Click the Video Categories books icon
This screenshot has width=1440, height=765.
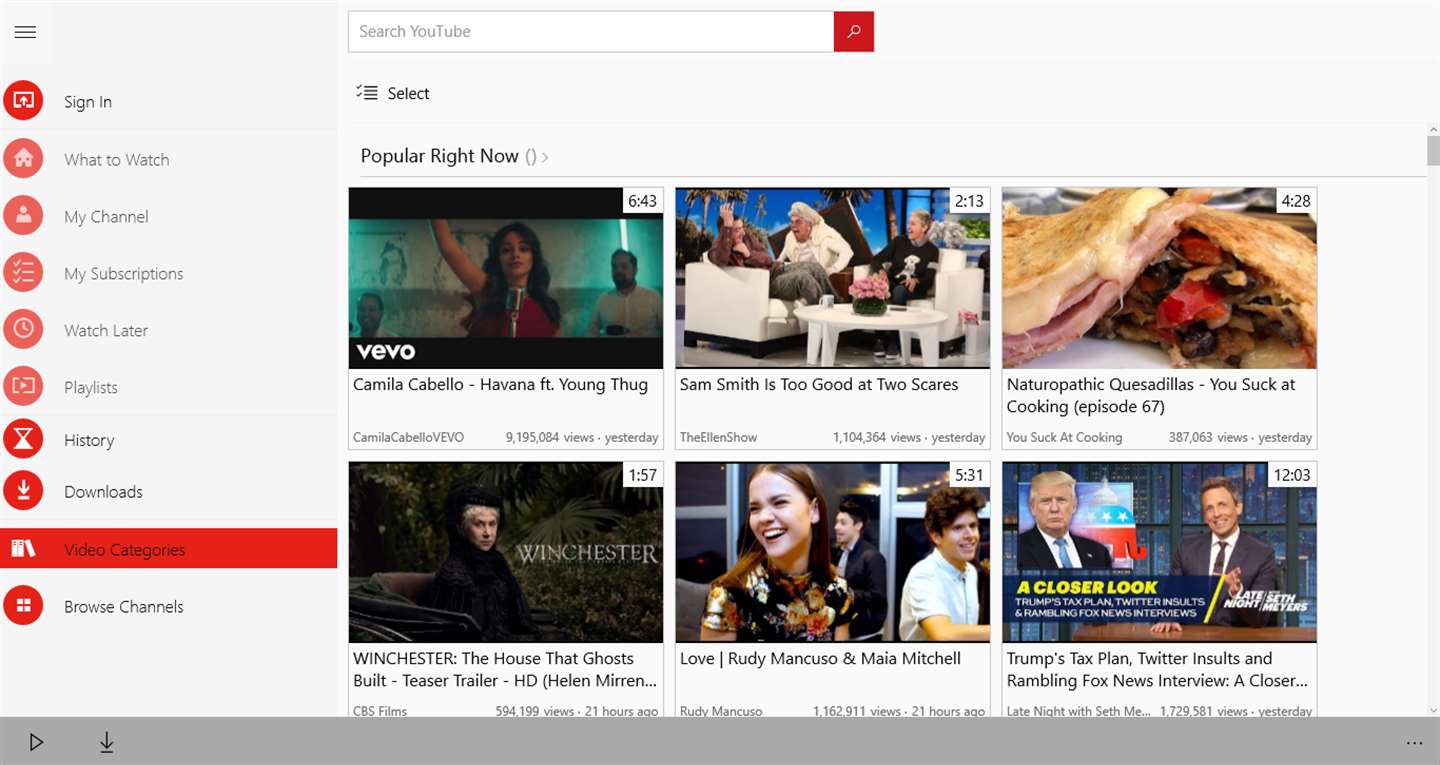(23, 548)
